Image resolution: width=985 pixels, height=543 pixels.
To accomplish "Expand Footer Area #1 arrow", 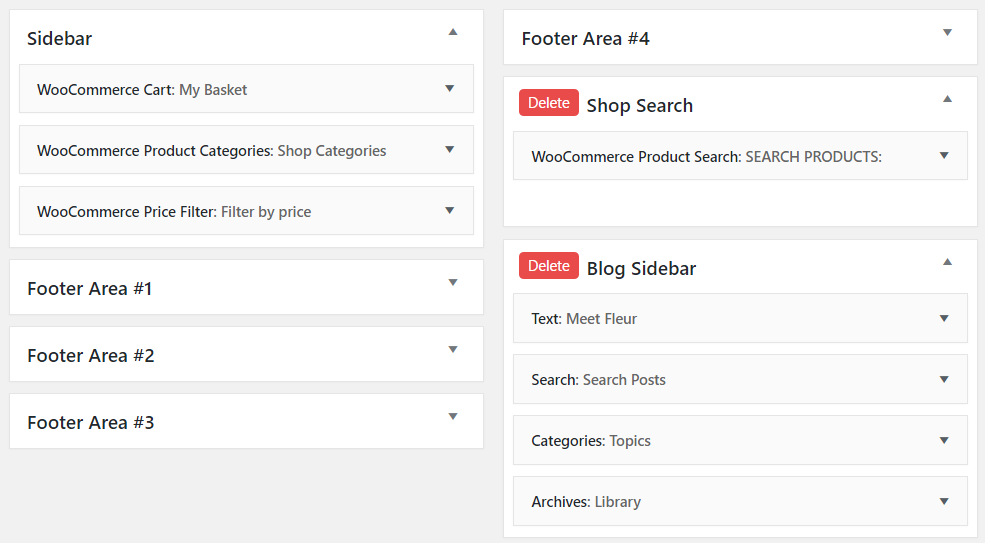I will (453, 283).
